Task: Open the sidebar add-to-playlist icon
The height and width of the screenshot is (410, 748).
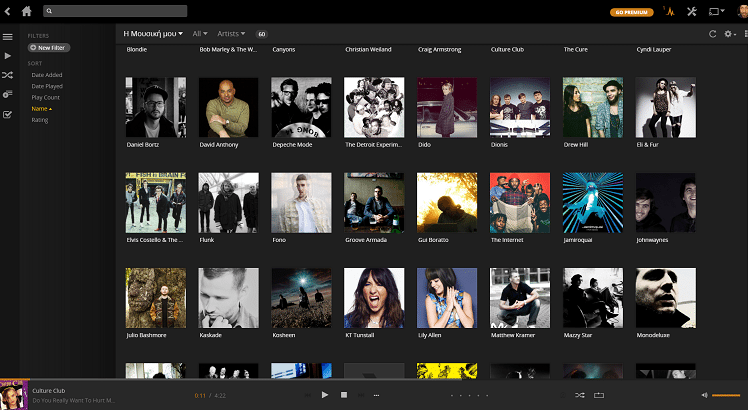Action: (x=8, y=95)
